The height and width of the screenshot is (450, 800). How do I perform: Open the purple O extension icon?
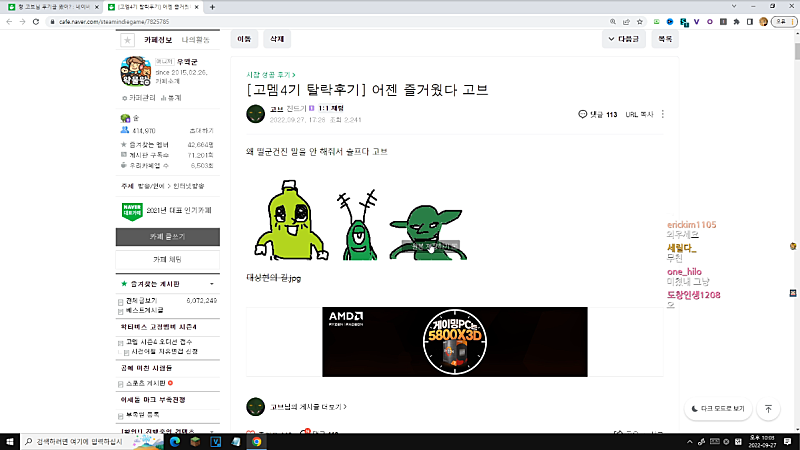point(710,22)
